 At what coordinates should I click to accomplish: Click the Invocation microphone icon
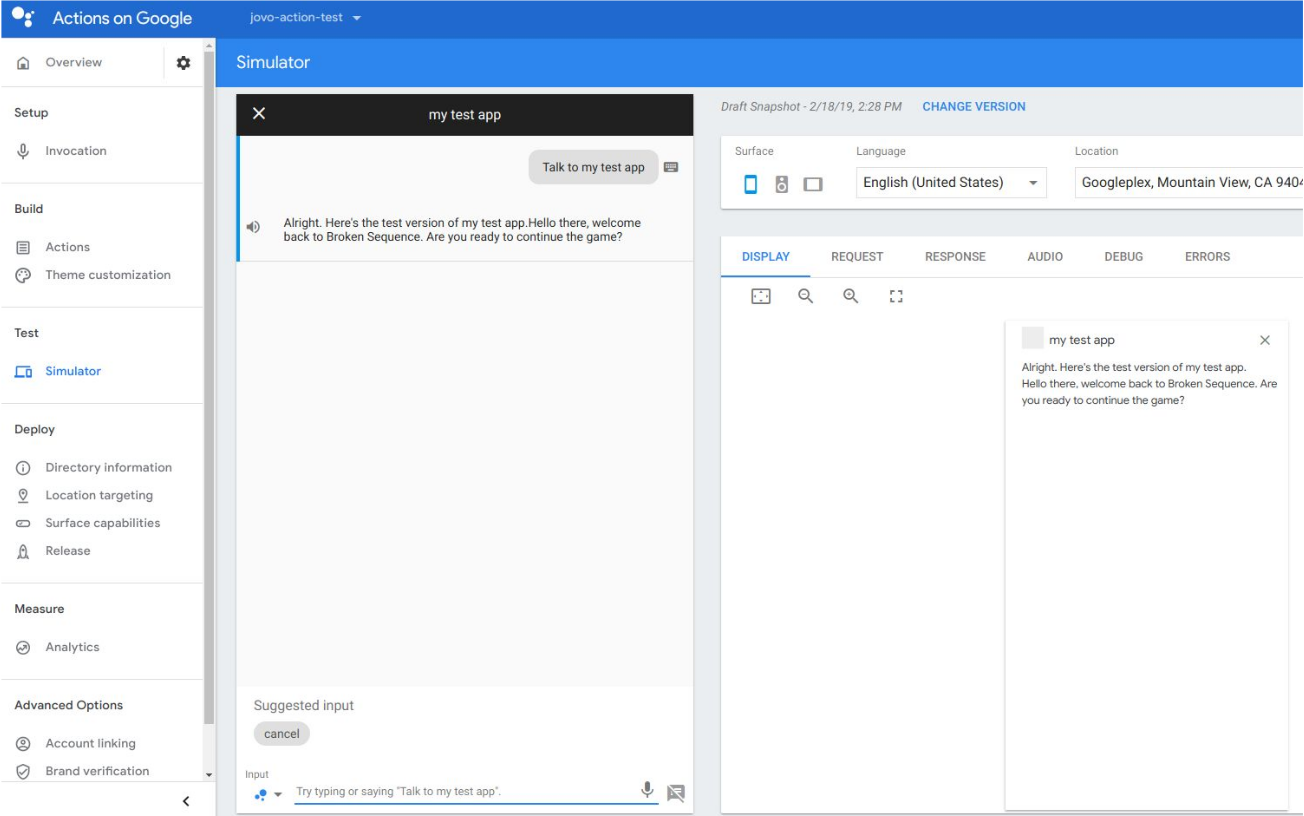23,151
